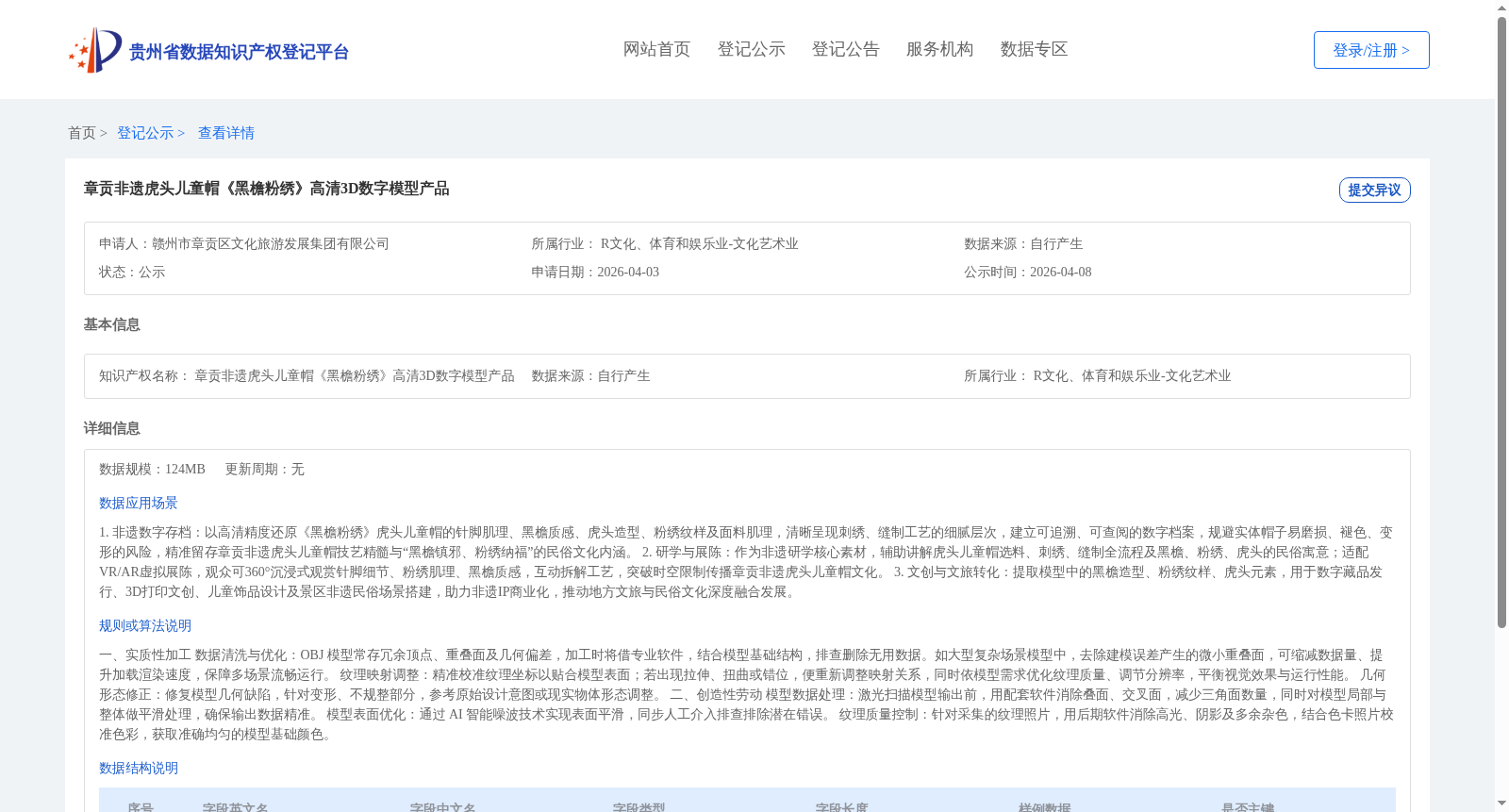The width and height of the screenshot is (1509, 812).
Task: Click 查看详情 breadcrumb link
Action: (x=226, y=133)
